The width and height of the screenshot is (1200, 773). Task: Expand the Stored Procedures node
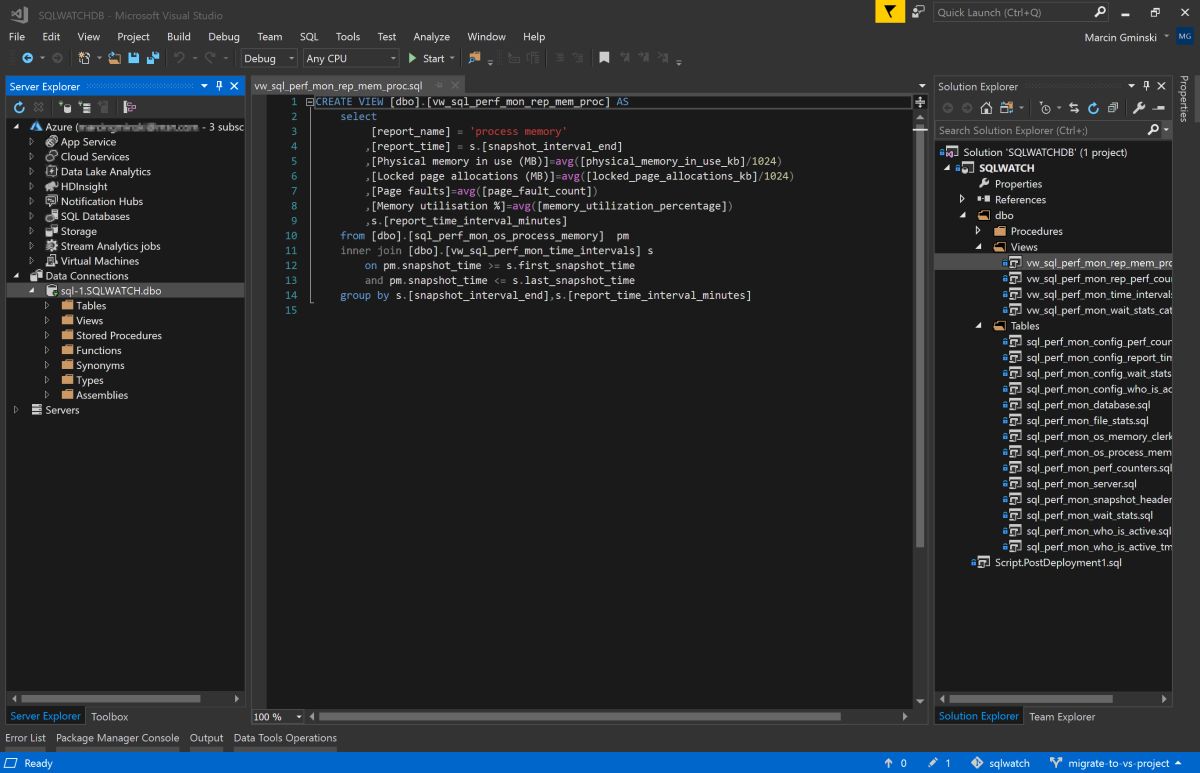point(47,336)
